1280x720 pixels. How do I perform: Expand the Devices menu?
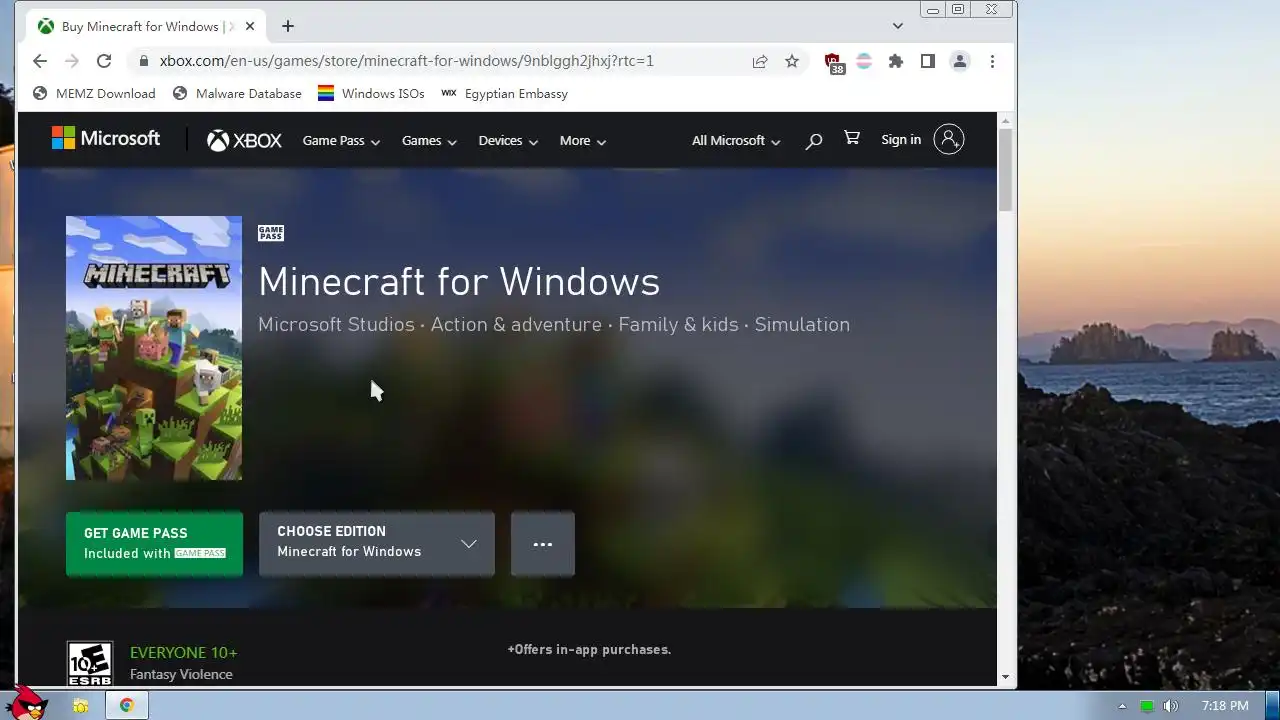[508, 141]
